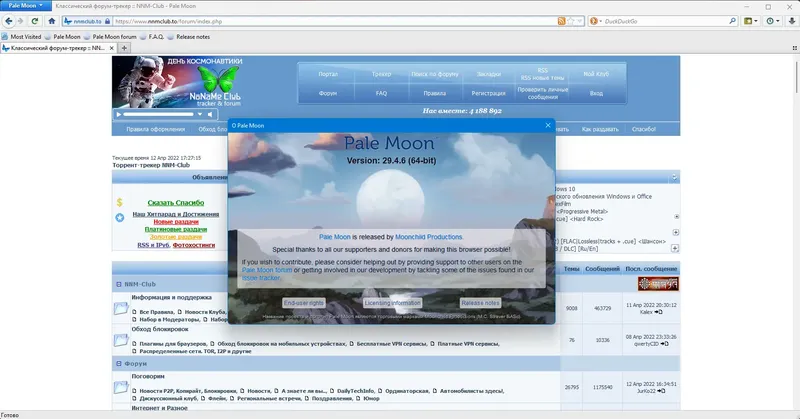Viewport: 800px width, 419px height.
Task: Open the Правила navigation item
Action: coord(435,93)
